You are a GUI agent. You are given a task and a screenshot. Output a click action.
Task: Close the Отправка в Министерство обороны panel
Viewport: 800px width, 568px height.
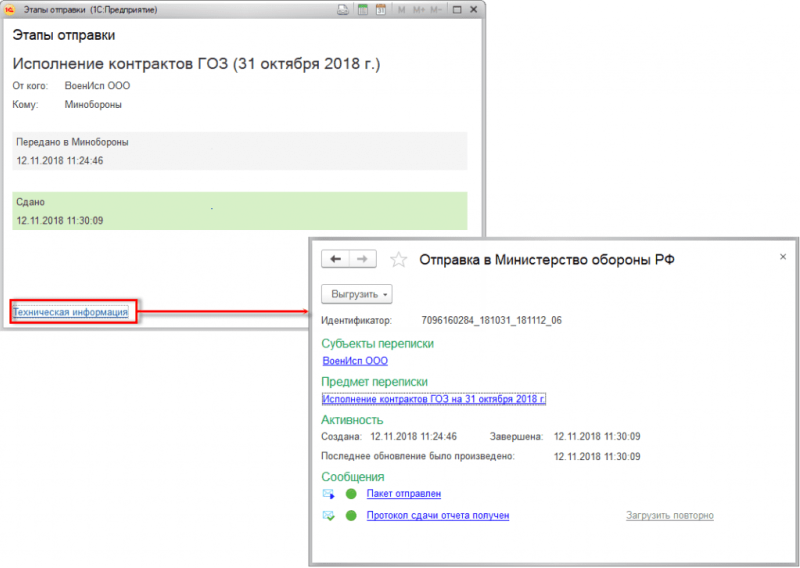[783, 257]
